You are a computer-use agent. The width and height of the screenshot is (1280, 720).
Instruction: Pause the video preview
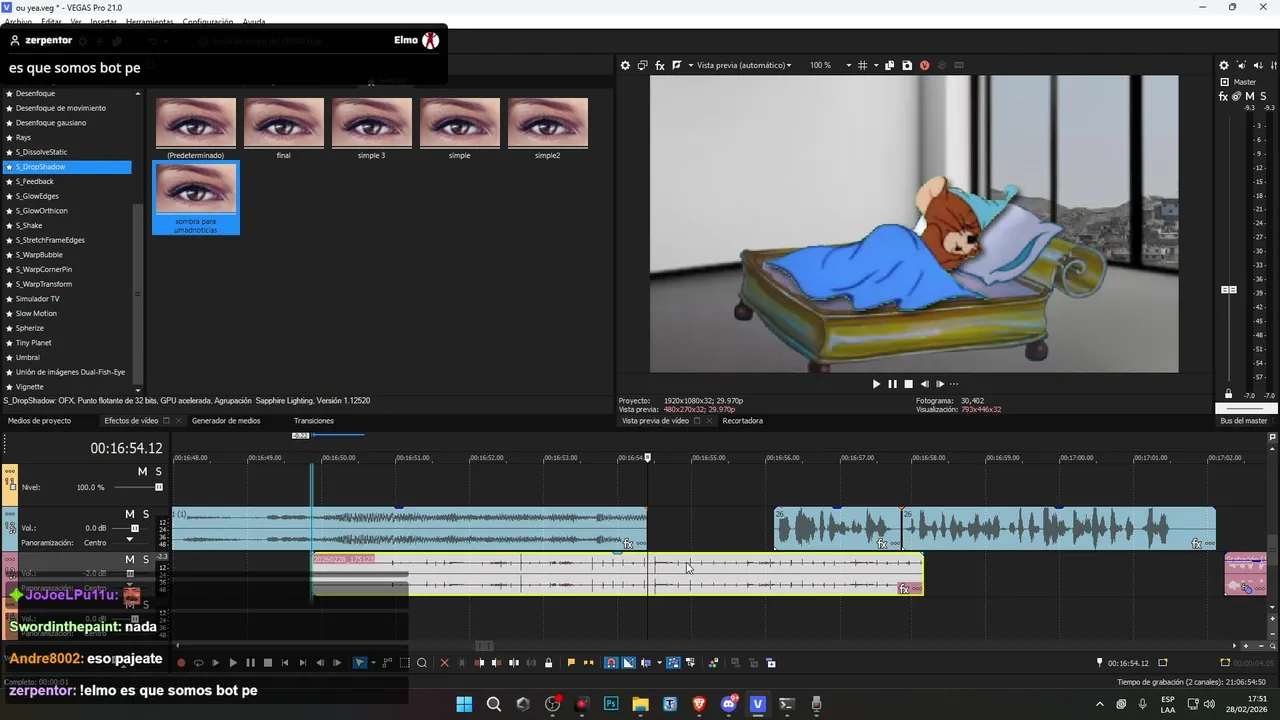pyautogui.click(x=892, y=384)
